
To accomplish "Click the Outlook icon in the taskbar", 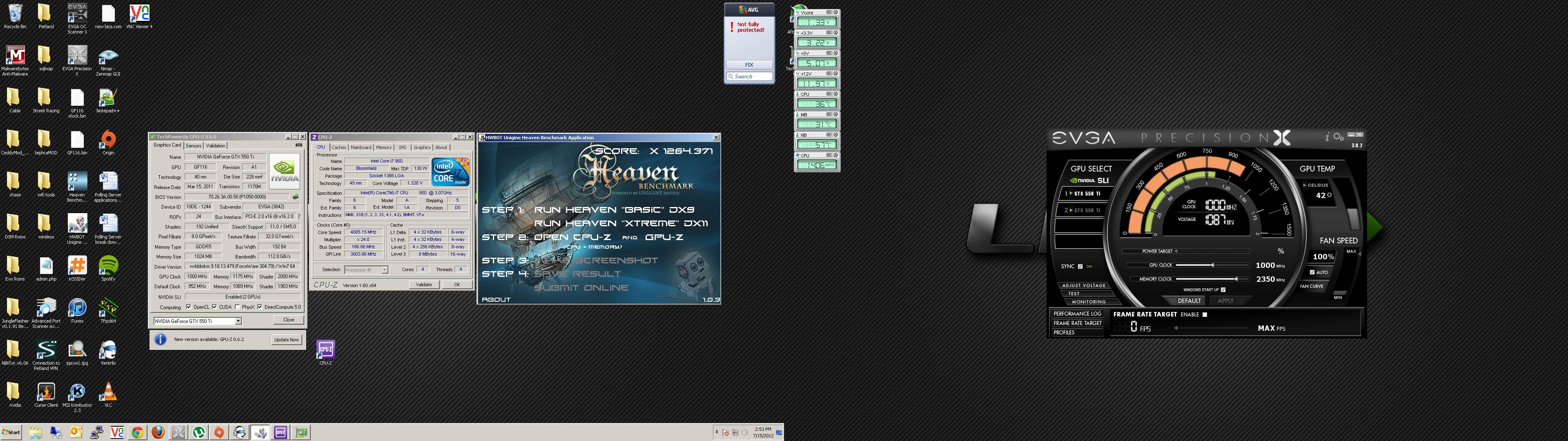I will pyautogui.click(x=76, y=432).
